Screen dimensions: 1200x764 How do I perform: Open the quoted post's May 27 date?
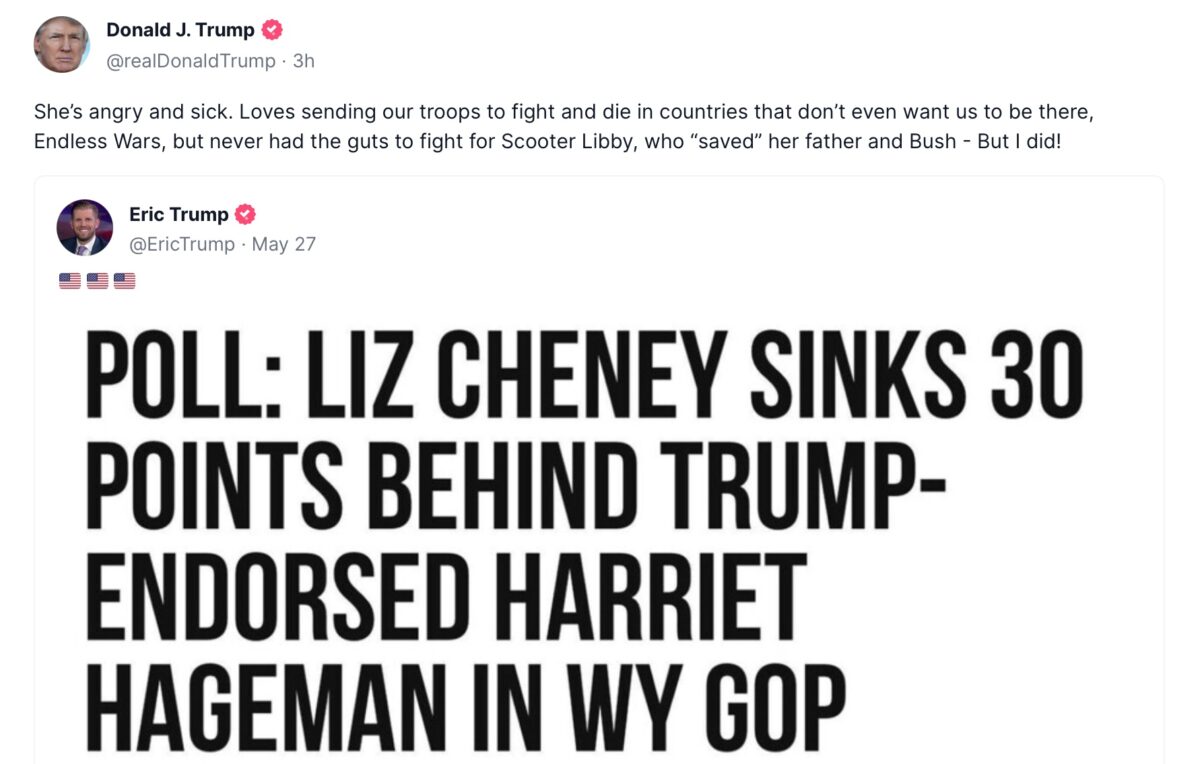tap(284, 244)
